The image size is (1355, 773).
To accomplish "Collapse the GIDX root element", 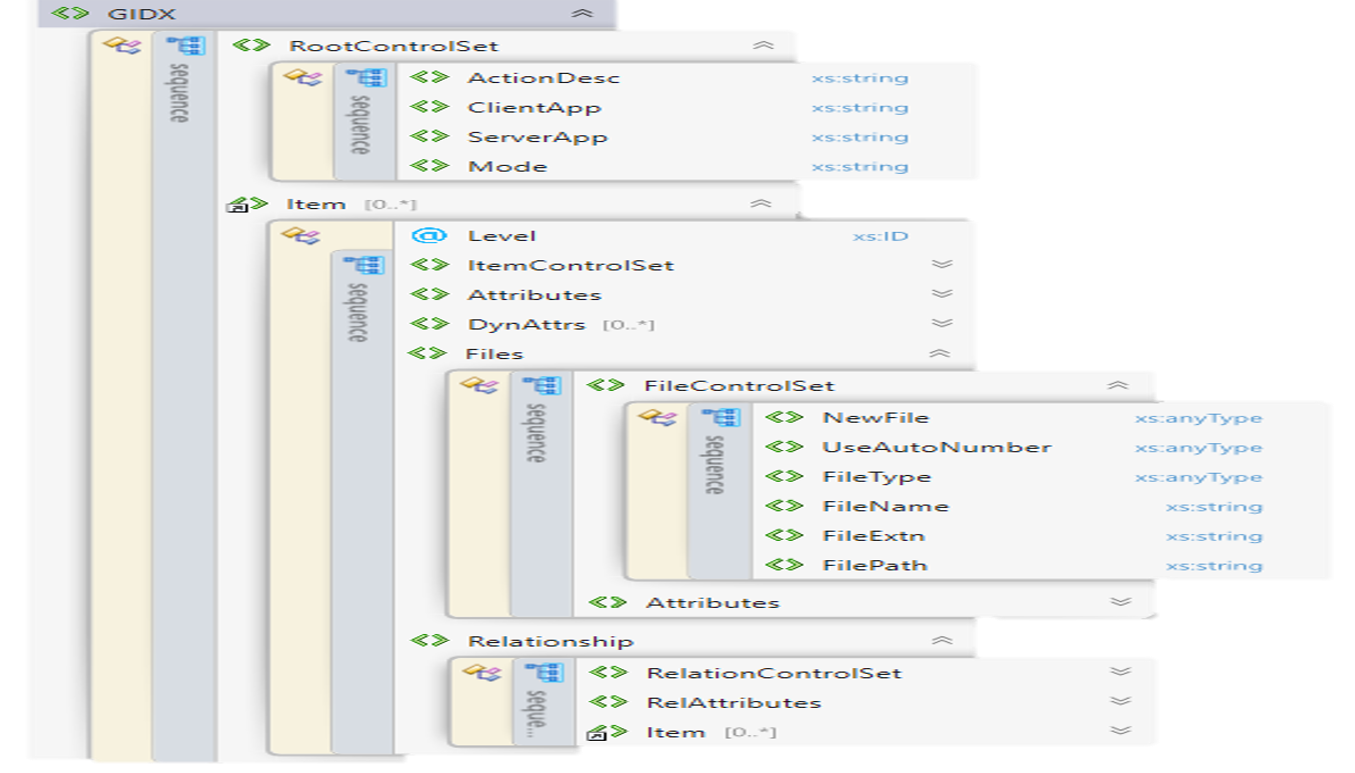I will click(581, 14).
